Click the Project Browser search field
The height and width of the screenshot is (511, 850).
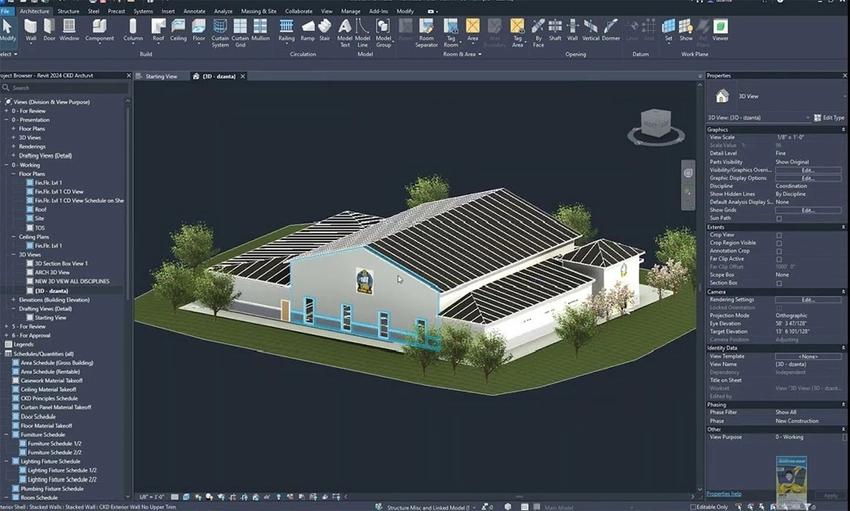tap(65, 88)
